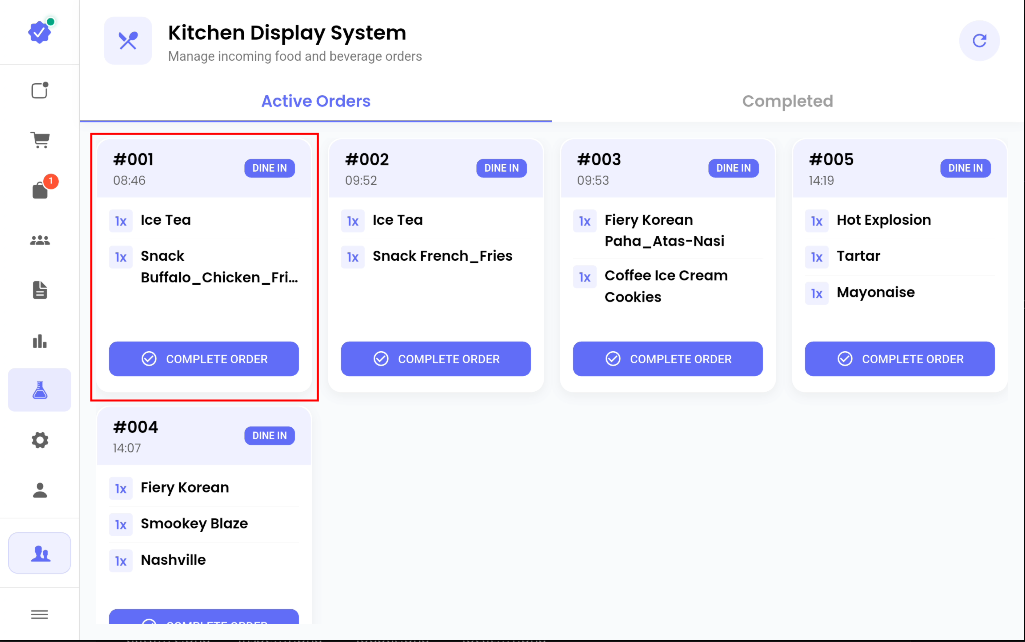Click the two-person users icon button
Viewport: 1025px width, 642px height.
coord(40,553)
